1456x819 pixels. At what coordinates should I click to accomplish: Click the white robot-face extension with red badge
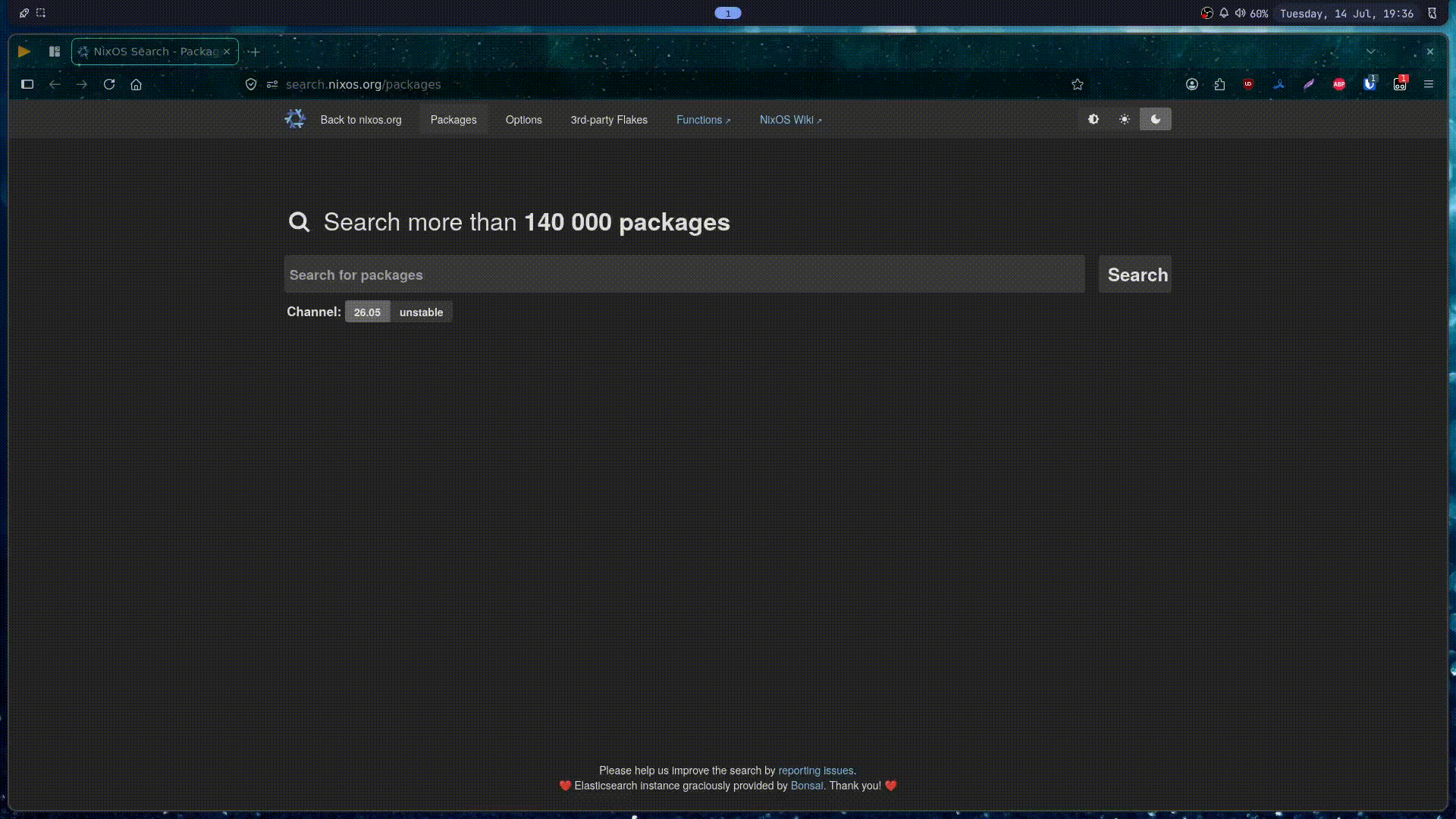pyautogui.click(x=1400, y=83)
